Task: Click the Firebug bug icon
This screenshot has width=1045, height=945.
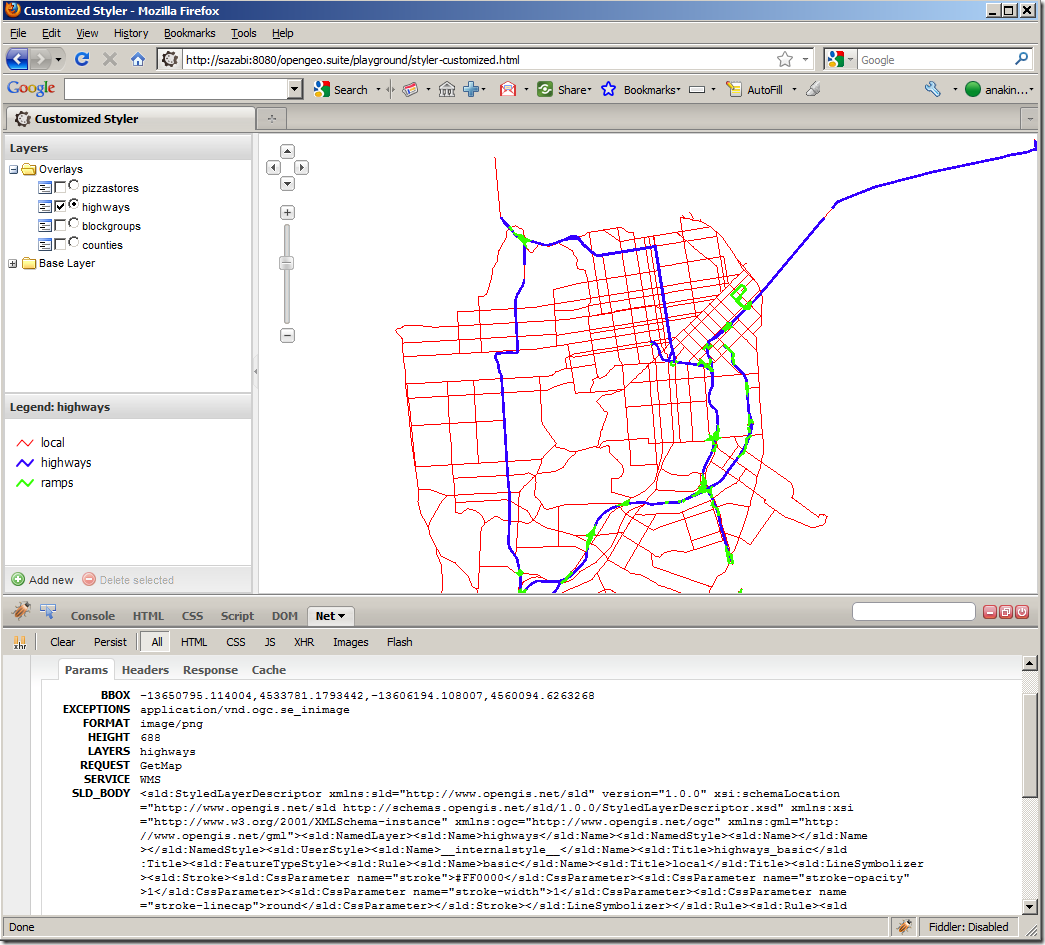Action: [x=21, y=612]
